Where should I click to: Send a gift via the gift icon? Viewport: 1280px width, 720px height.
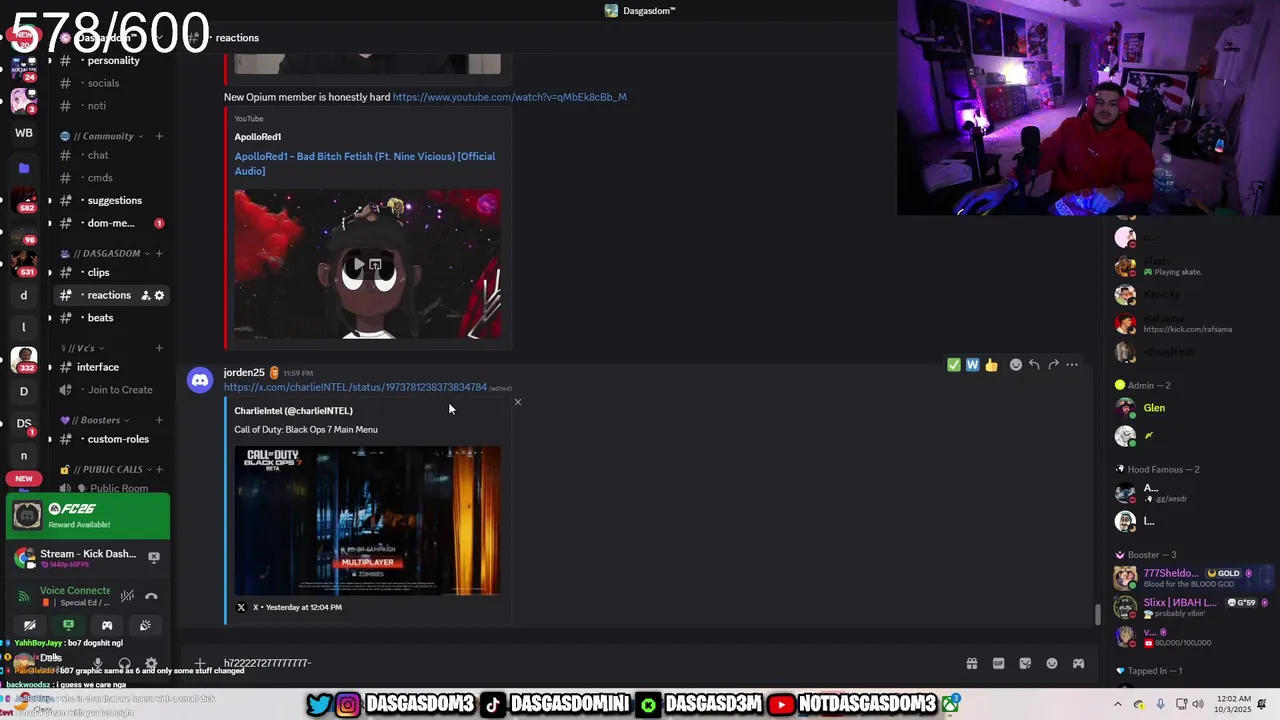[x=971, y=663]
